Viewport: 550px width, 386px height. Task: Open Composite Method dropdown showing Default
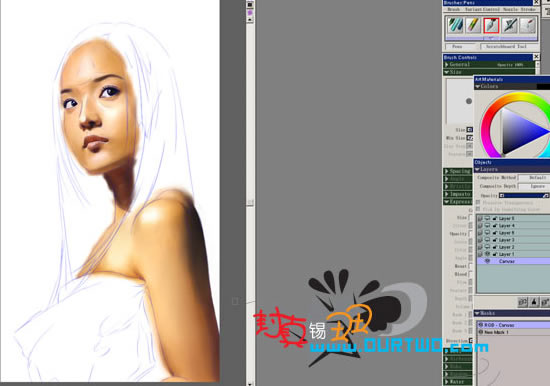coord(534,178)
